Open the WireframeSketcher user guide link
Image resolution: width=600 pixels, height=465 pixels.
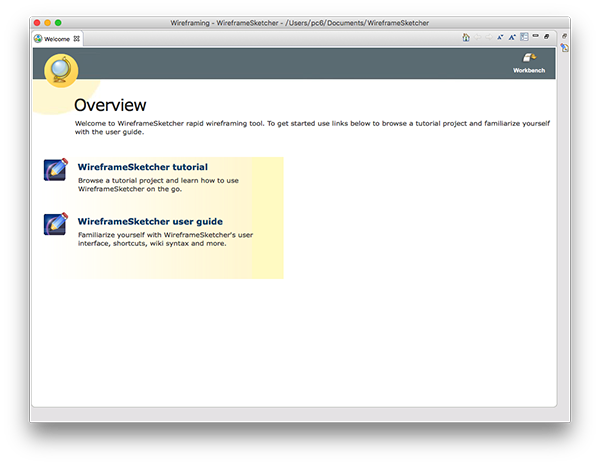click(x=150, y=222)
